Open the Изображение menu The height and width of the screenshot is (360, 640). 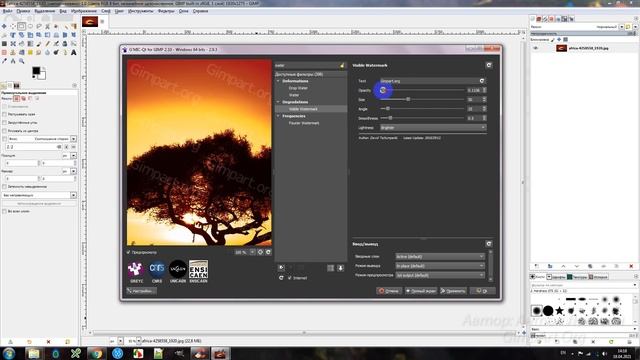coord(84,11)
